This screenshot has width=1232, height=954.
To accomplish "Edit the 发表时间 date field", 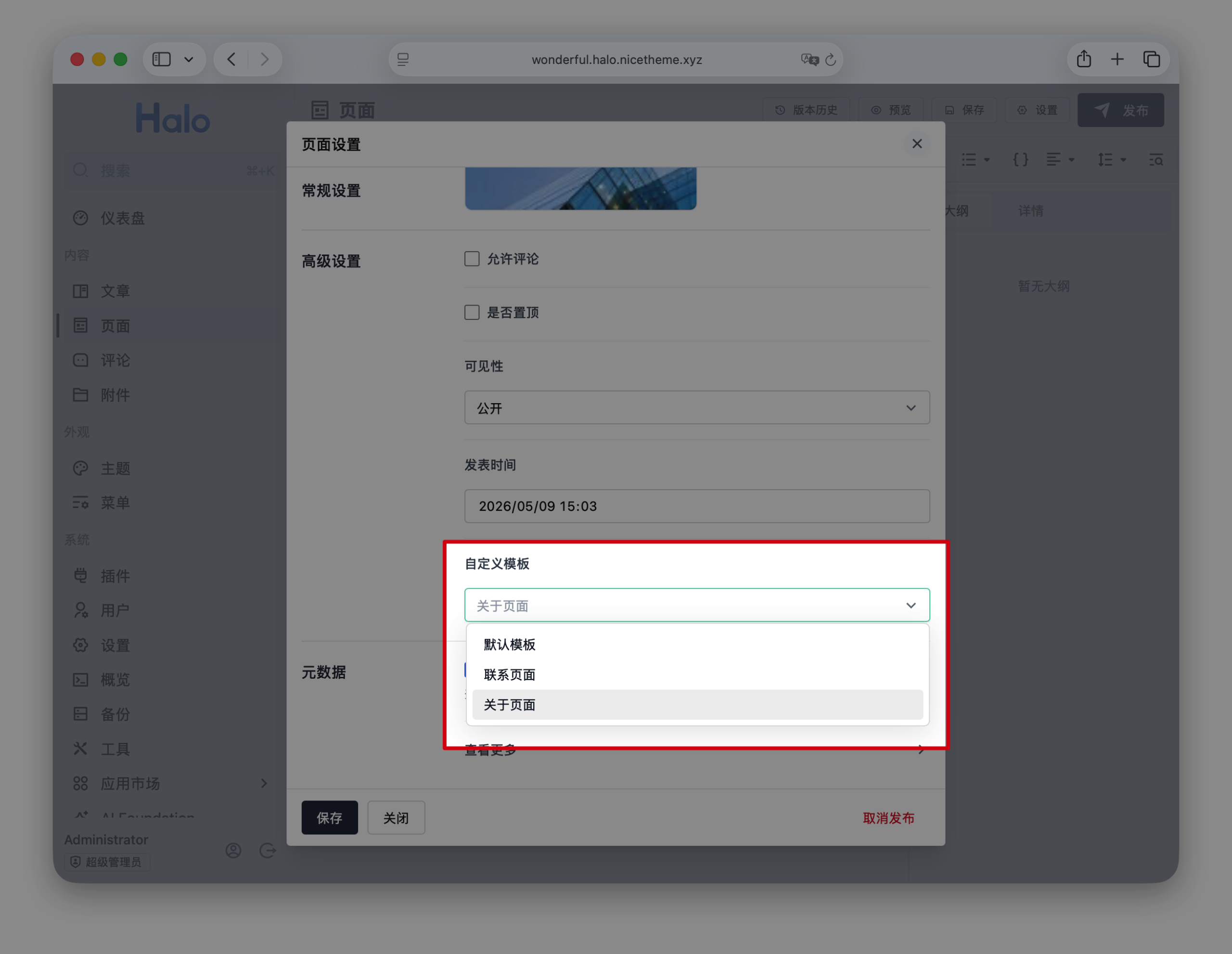I will point(697,506).
